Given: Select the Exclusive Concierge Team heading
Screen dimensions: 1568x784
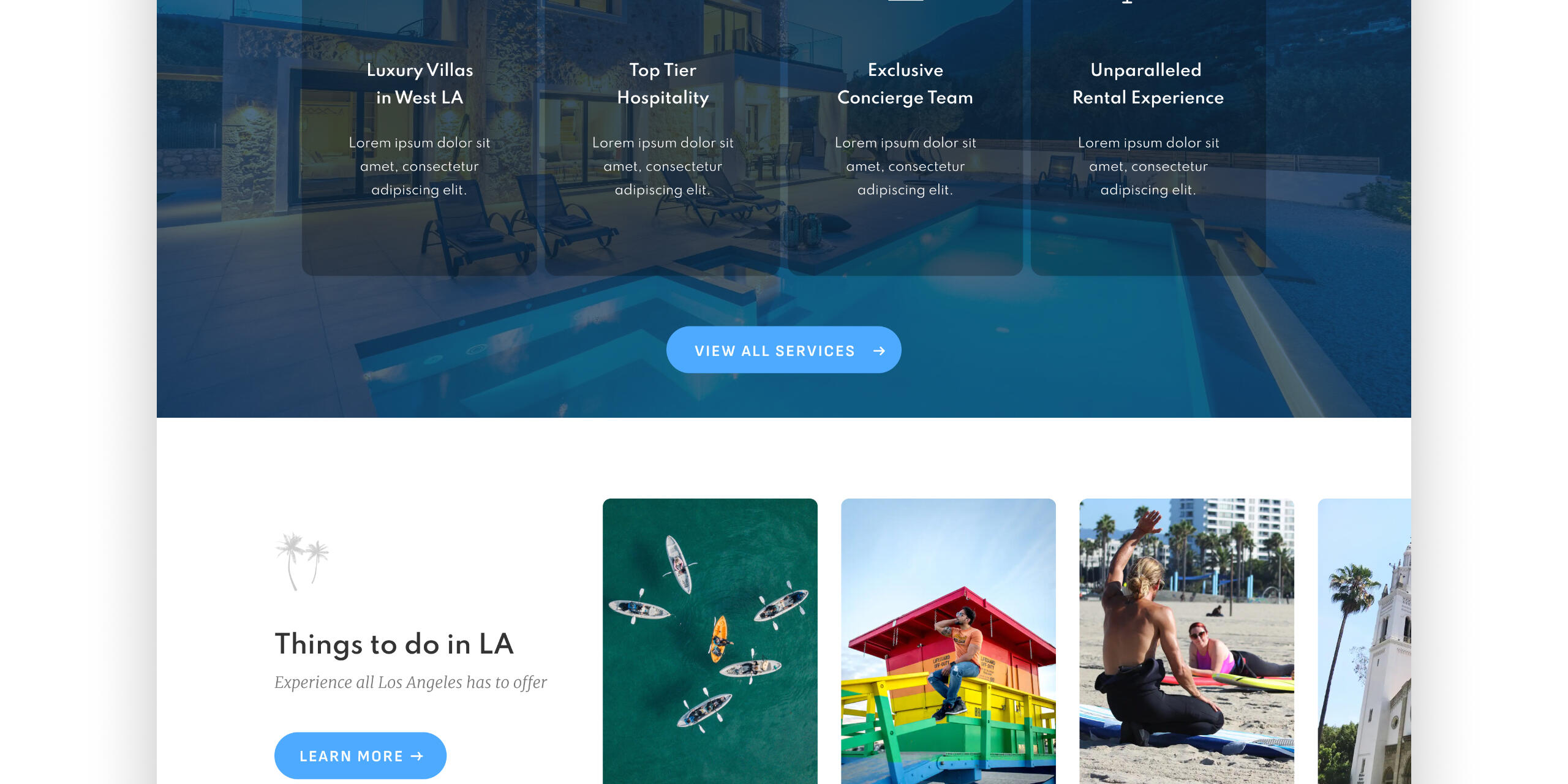Looking at the screenshot, I should (905, 84).
